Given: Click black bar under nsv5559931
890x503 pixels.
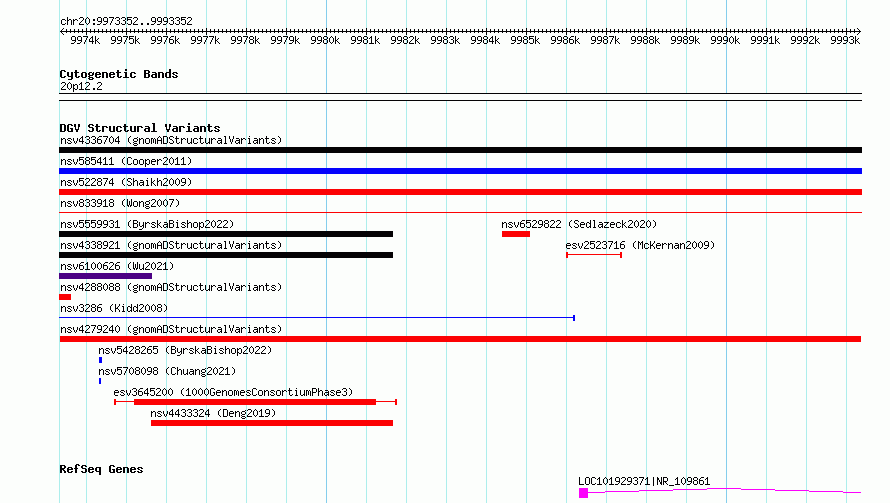Looking at the screenshot, I should tap(226, 234).
